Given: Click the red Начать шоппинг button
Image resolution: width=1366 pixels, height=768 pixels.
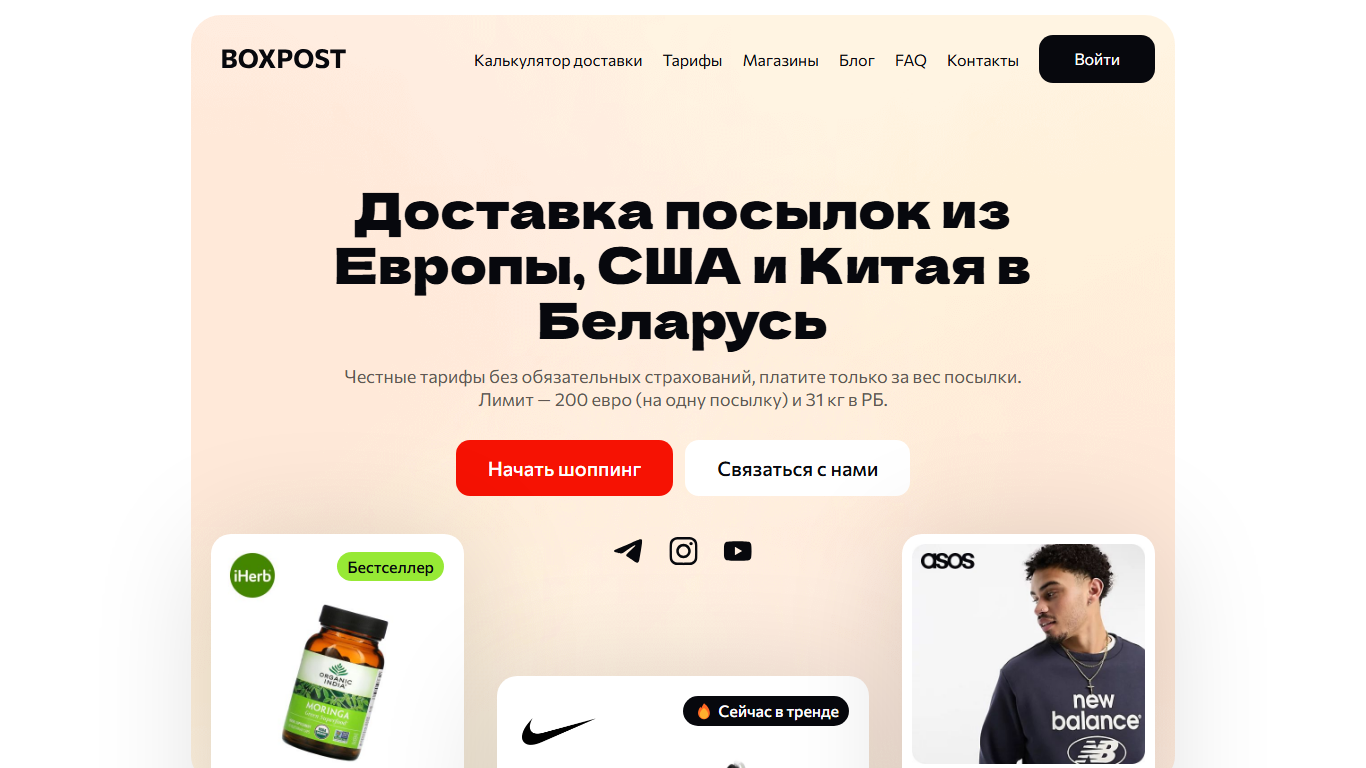Looking at the screenshot, I should [x=564, y=468].
